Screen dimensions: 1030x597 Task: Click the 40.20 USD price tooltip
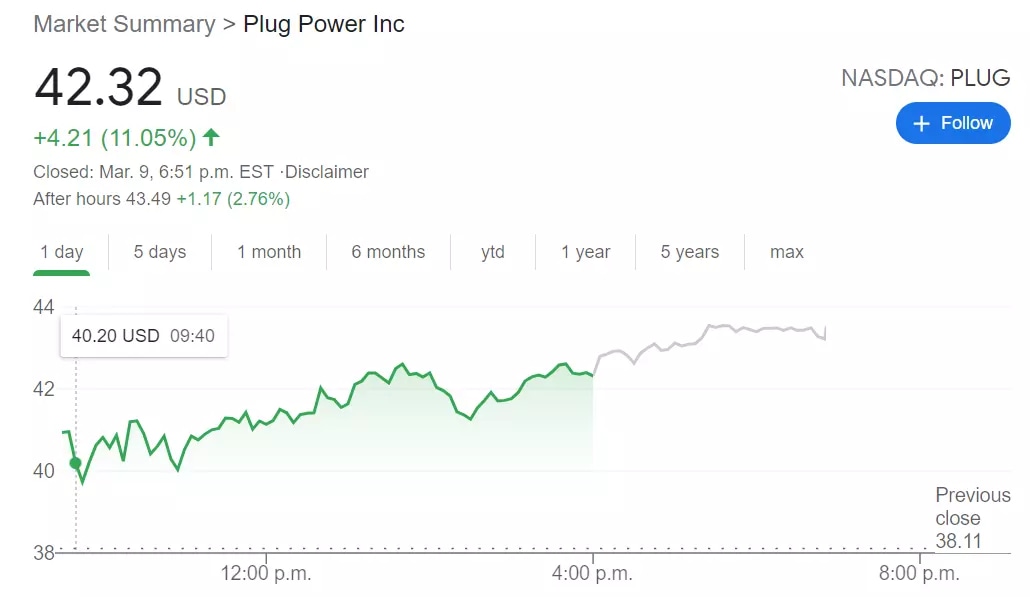[143, 336]
